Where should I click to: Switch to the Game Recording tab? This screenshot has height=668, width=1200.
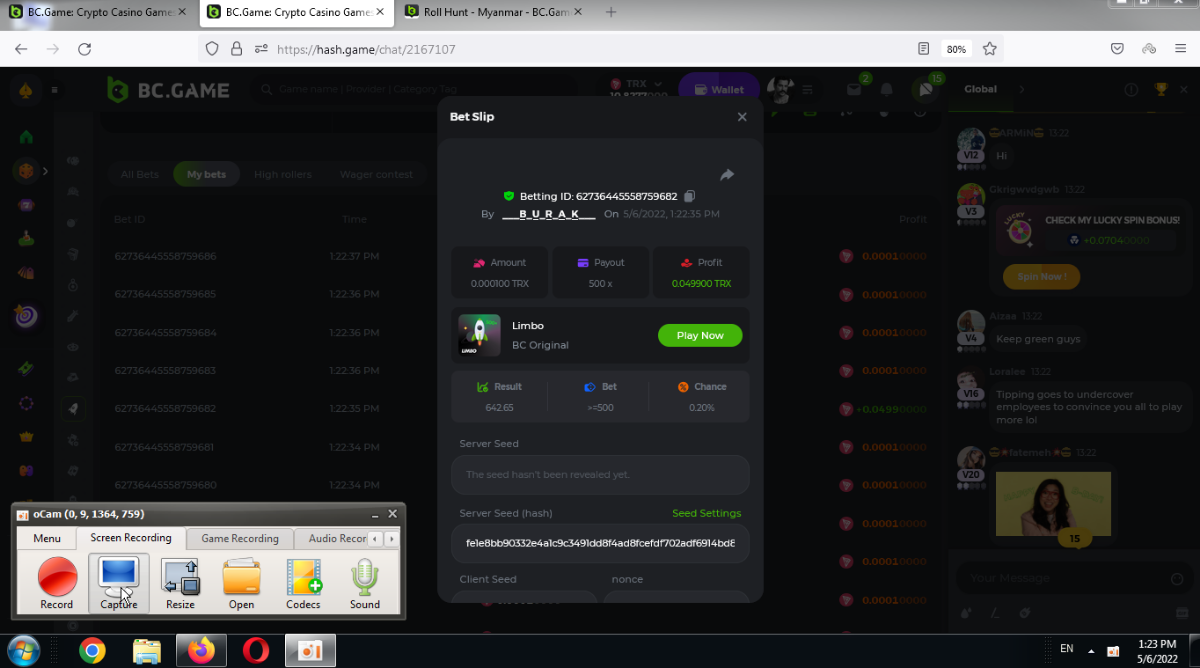pos(240,538)
